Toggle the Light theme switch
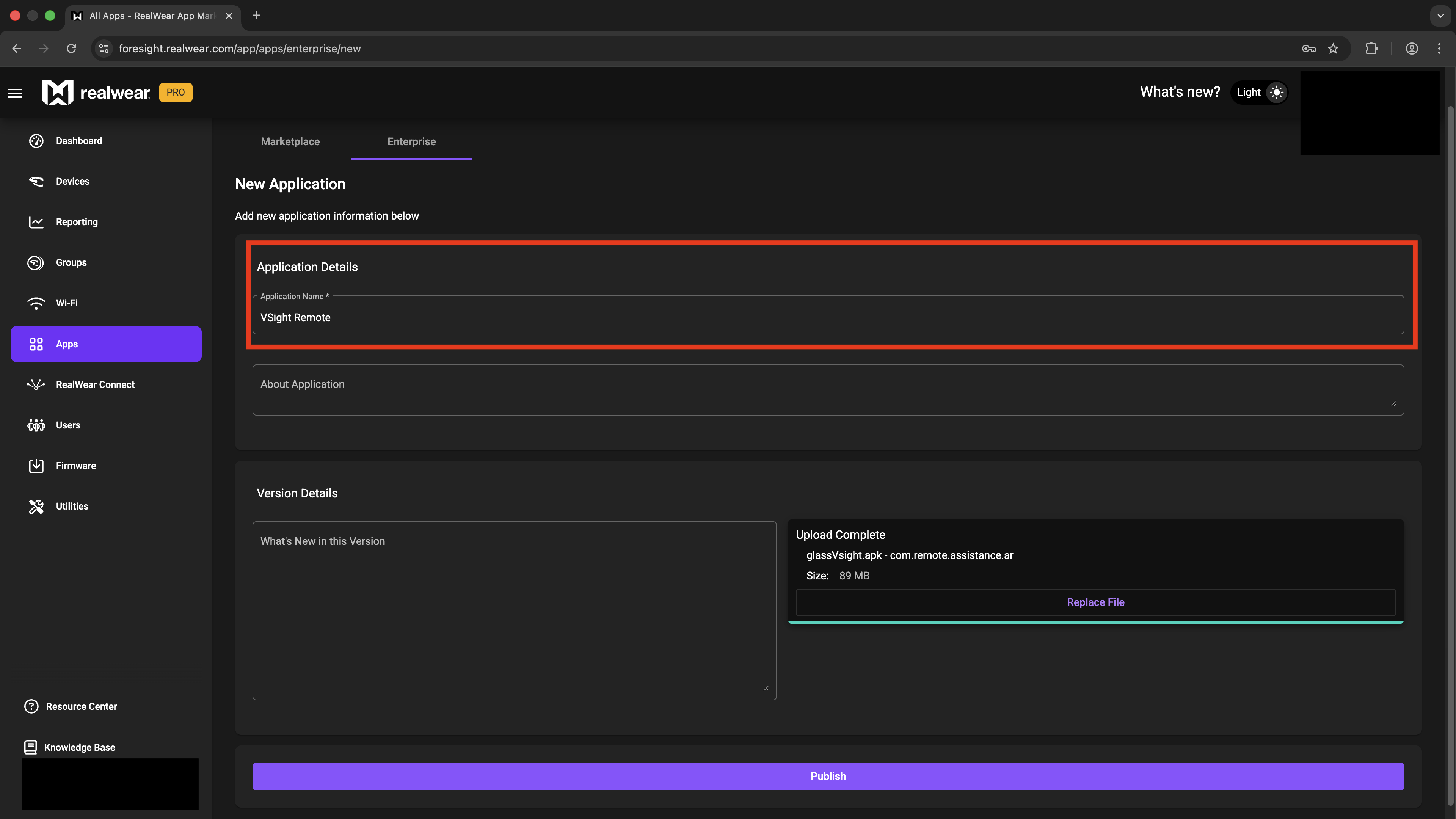The width and height of the screenshot is (1456, 819). (x=1259, y=92)
